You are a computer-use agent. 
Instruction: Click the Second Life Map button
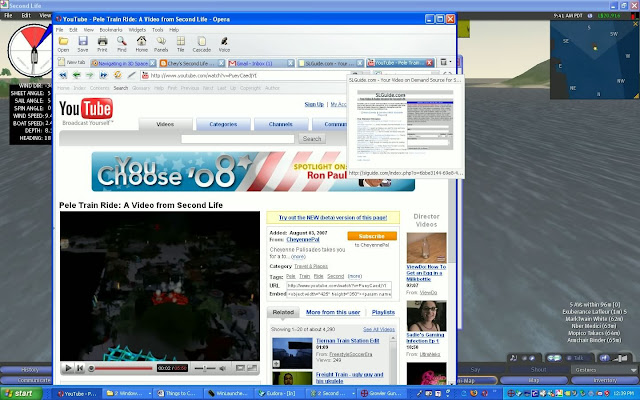pos(534,380)
